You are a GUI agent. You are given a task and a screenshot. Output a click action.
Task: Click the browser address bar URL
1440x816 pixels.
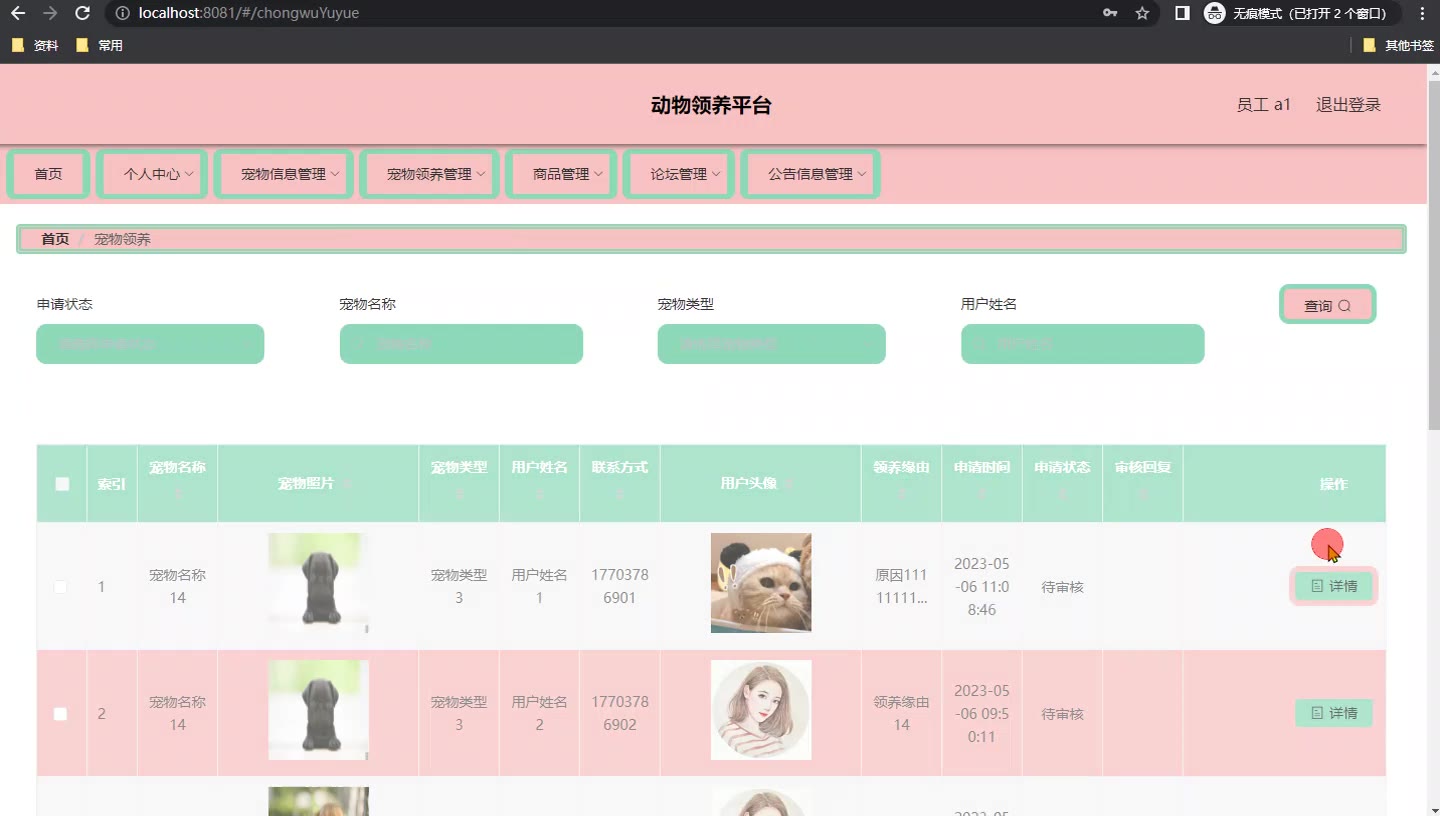point(249,13)
